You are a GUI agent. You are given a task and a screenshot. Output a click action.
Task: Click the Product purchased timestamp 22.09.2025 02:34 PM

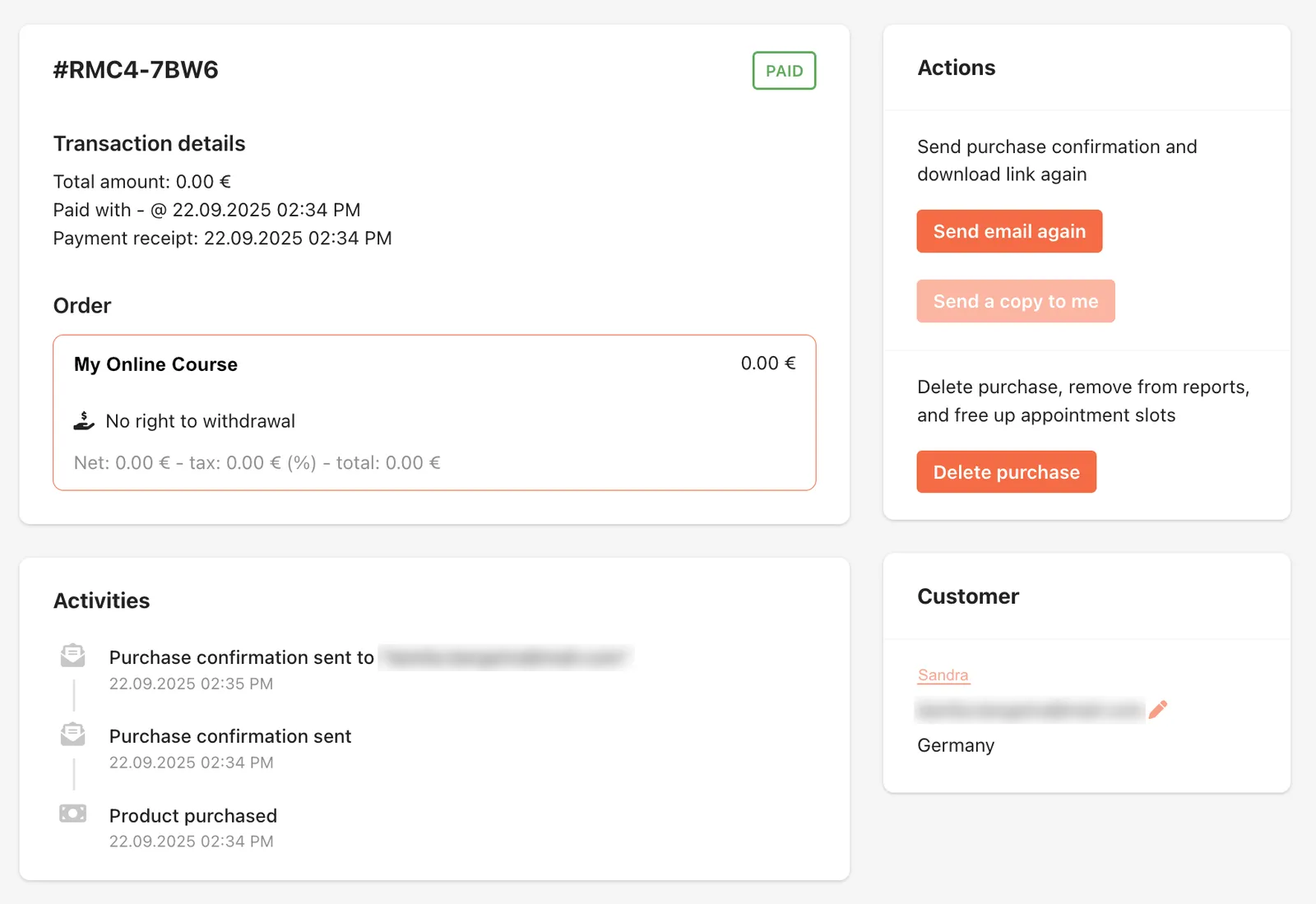pos(191,841)
